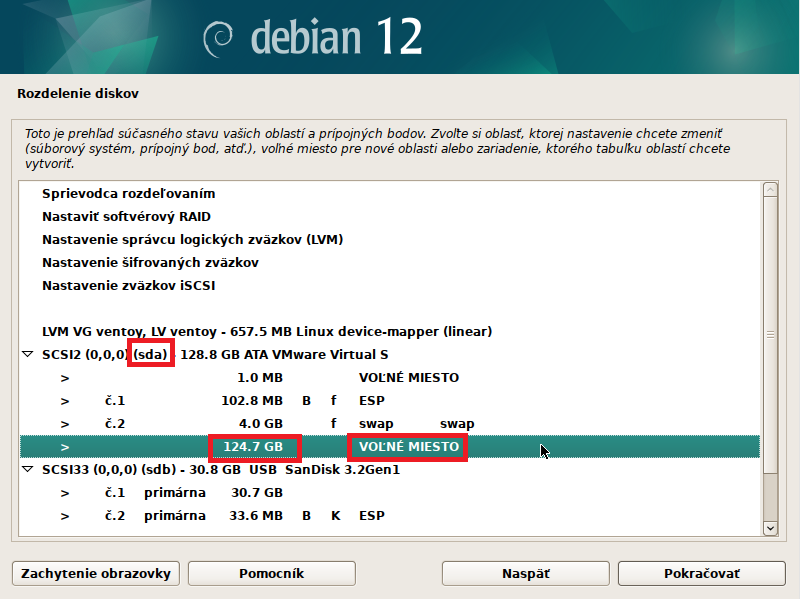Select Nastavenie šifrovaných zväzkov entry
This screenshot has width=800, height=599.
tap(150, 262)
